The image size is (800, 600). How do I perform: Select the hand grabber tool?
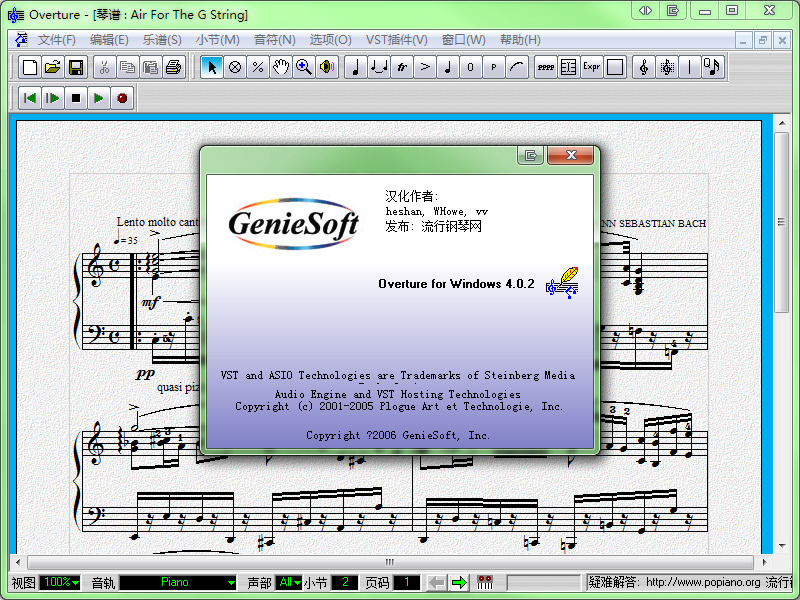[x=281, y=67]
